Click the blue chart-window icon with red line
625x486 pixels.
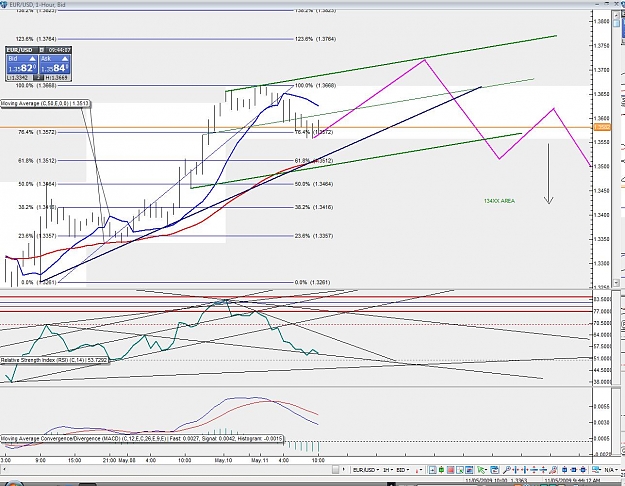point(469,470)
